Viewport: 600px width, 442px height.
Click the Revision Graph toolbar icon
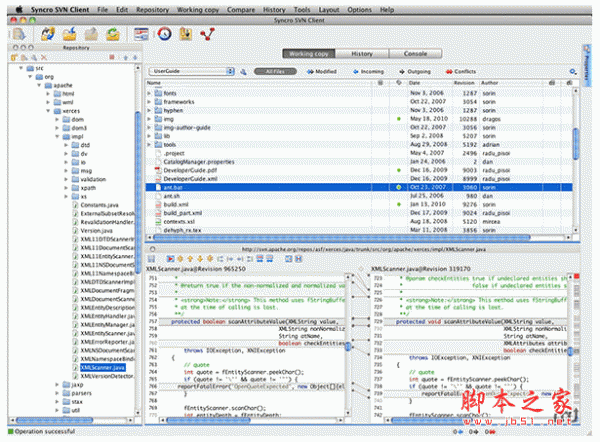(207, 34)
